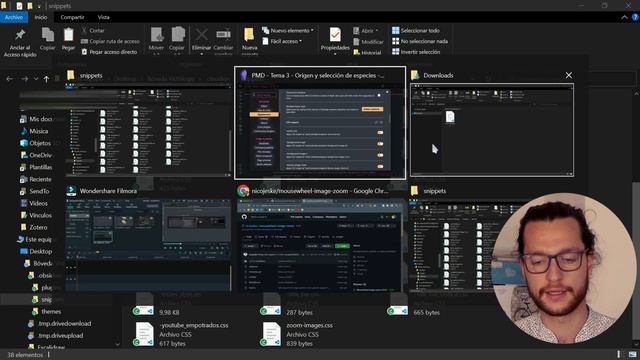Open the Archivo menu tab
640x360 pixels.
(14, 17)
